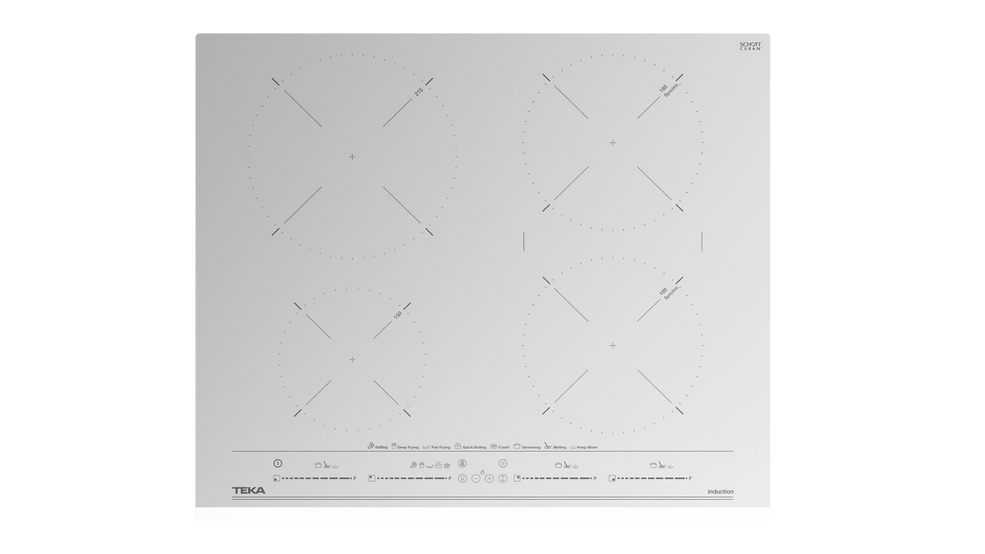Tap the Simmering function icon
The image size is (985, 554).
point(517,446)
